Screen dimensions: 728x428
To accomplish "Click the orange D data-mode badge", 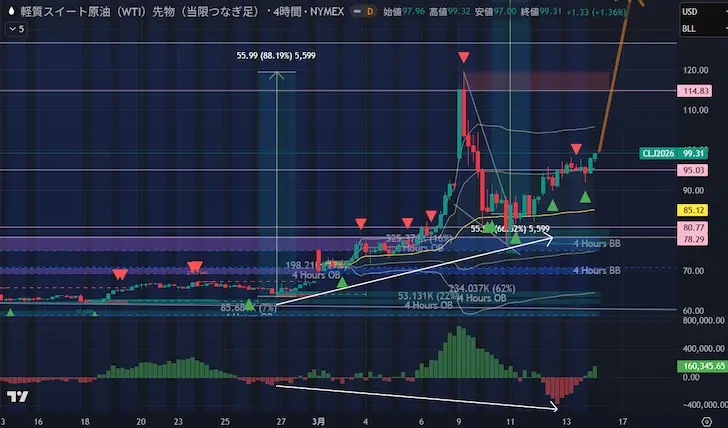I will point(368,10).
